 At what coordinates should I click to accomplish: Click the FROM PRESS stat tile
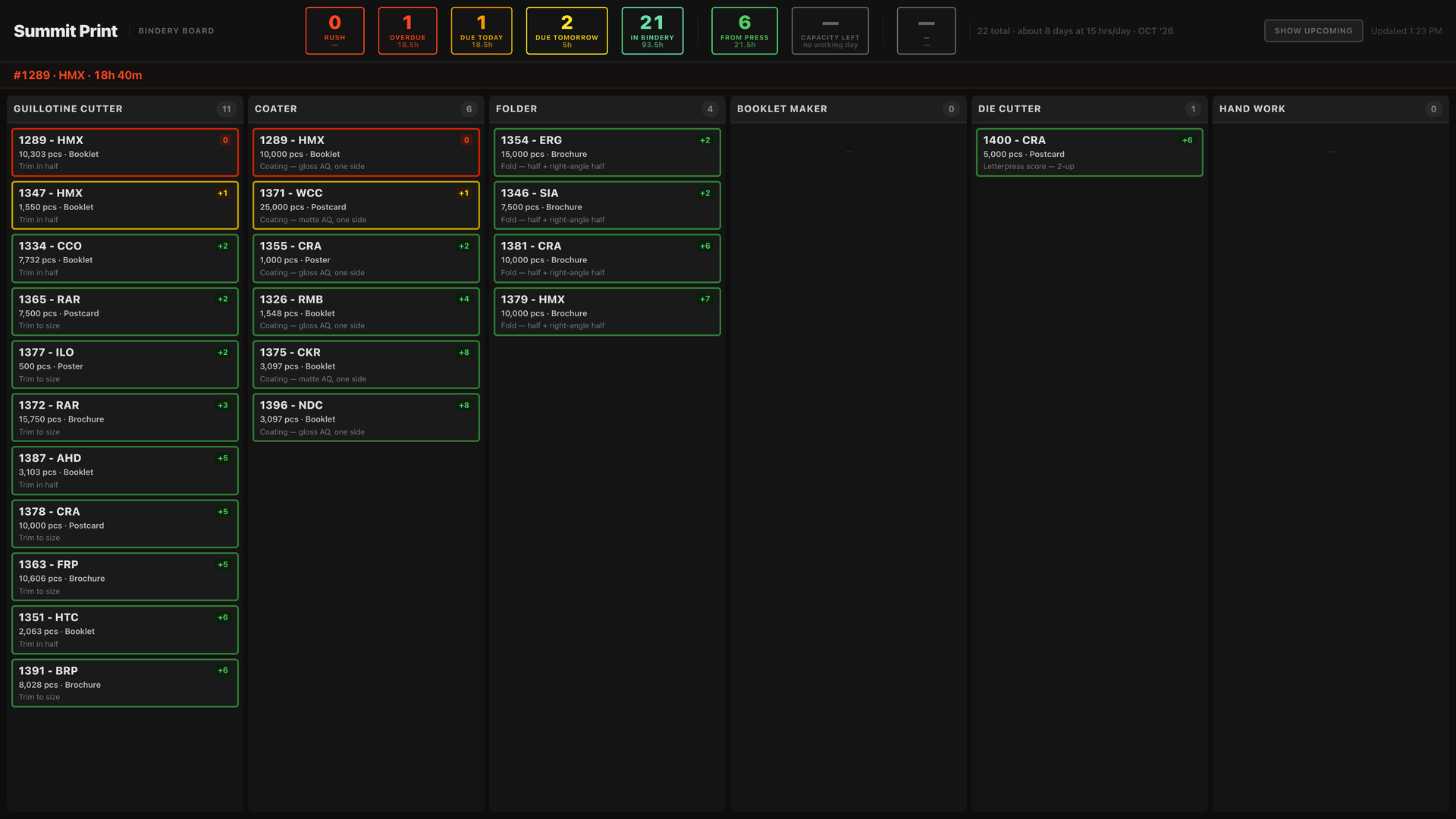745,31
